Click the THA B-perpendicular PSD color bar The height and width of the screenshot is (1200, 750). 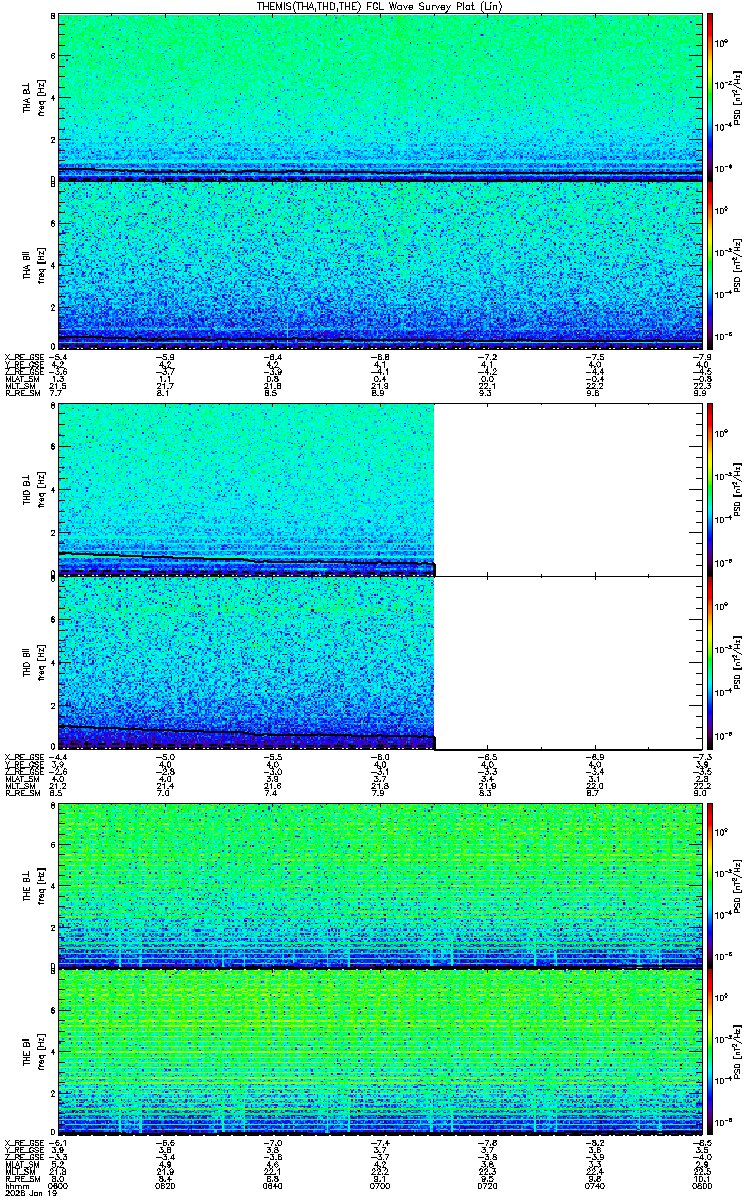[710, 97]
